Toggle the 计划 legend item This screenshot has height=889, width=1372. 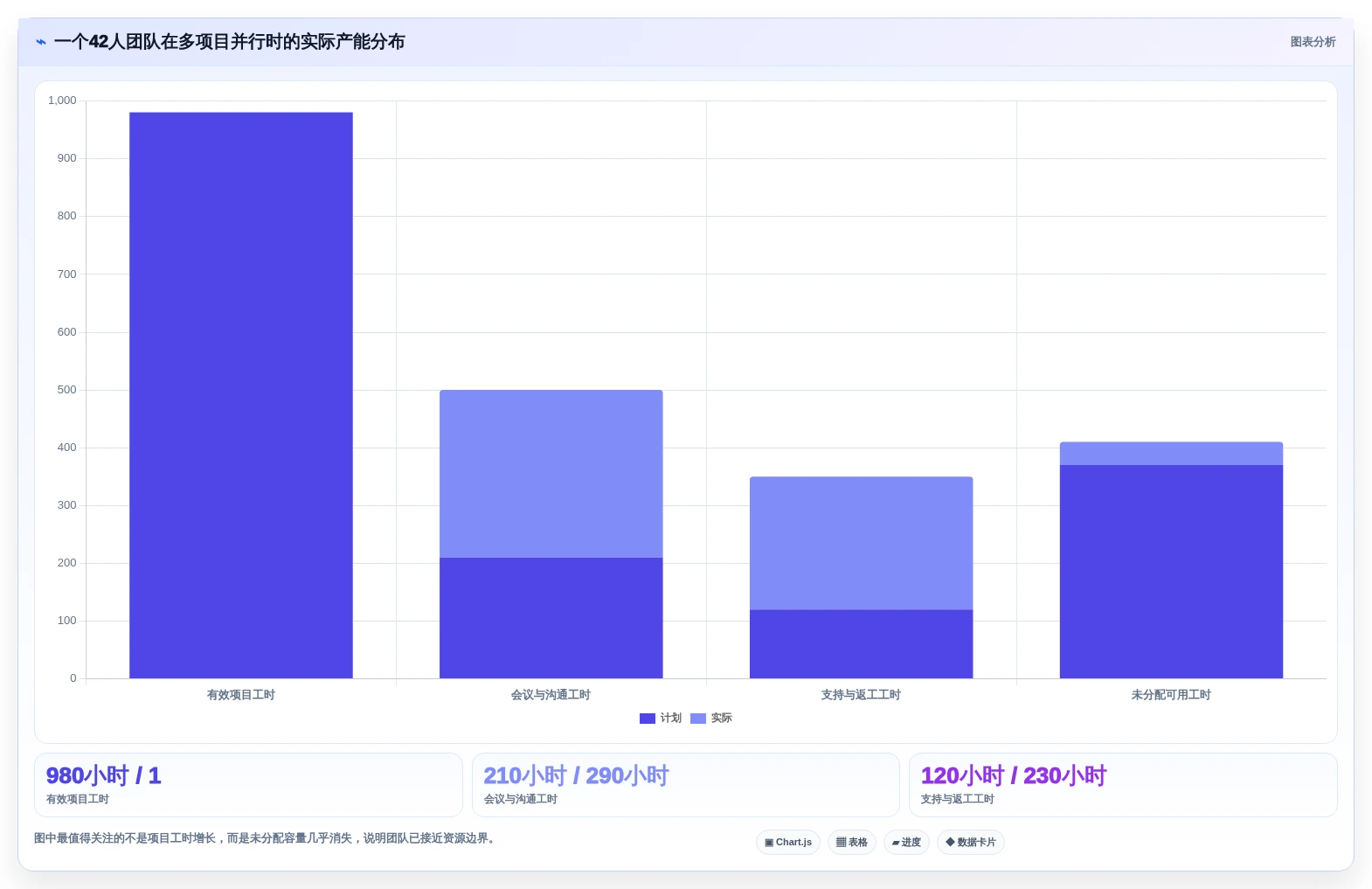[x=661, y=718]
